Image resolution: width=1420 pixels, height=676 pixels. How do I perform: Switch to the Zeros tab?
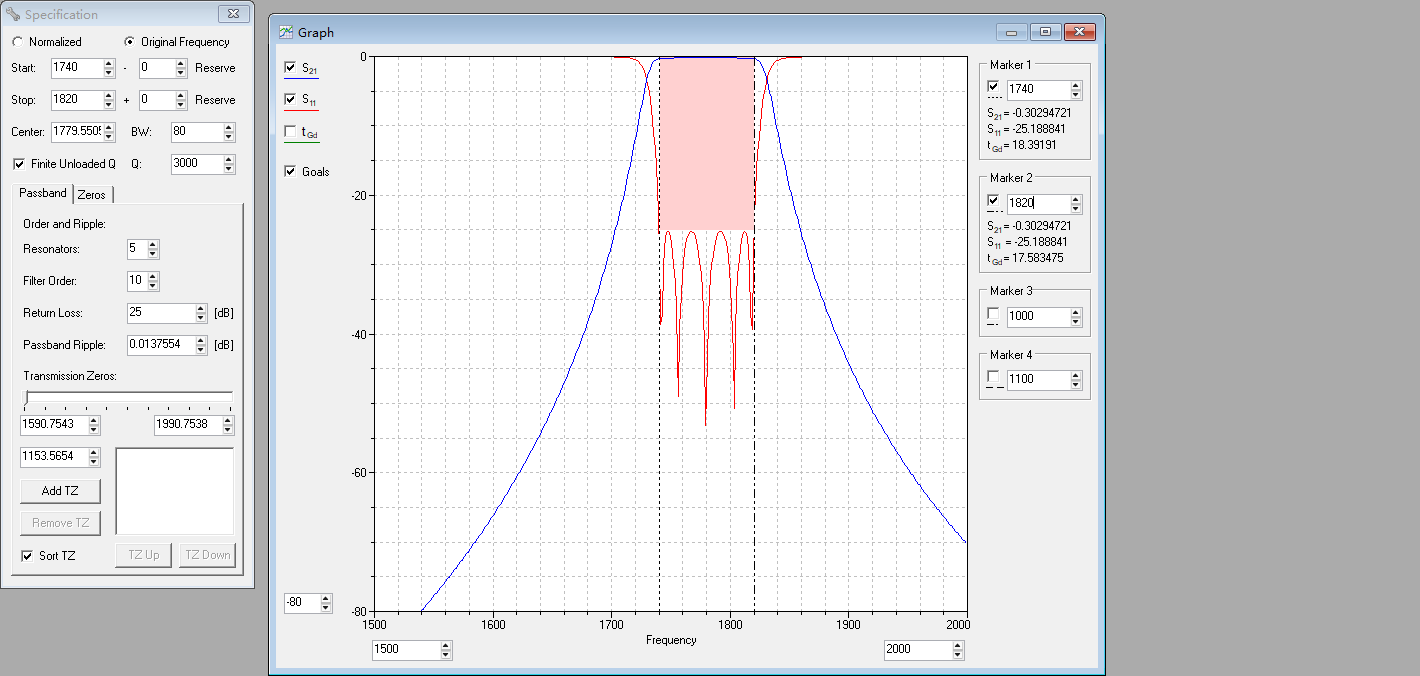coord(92,195)
